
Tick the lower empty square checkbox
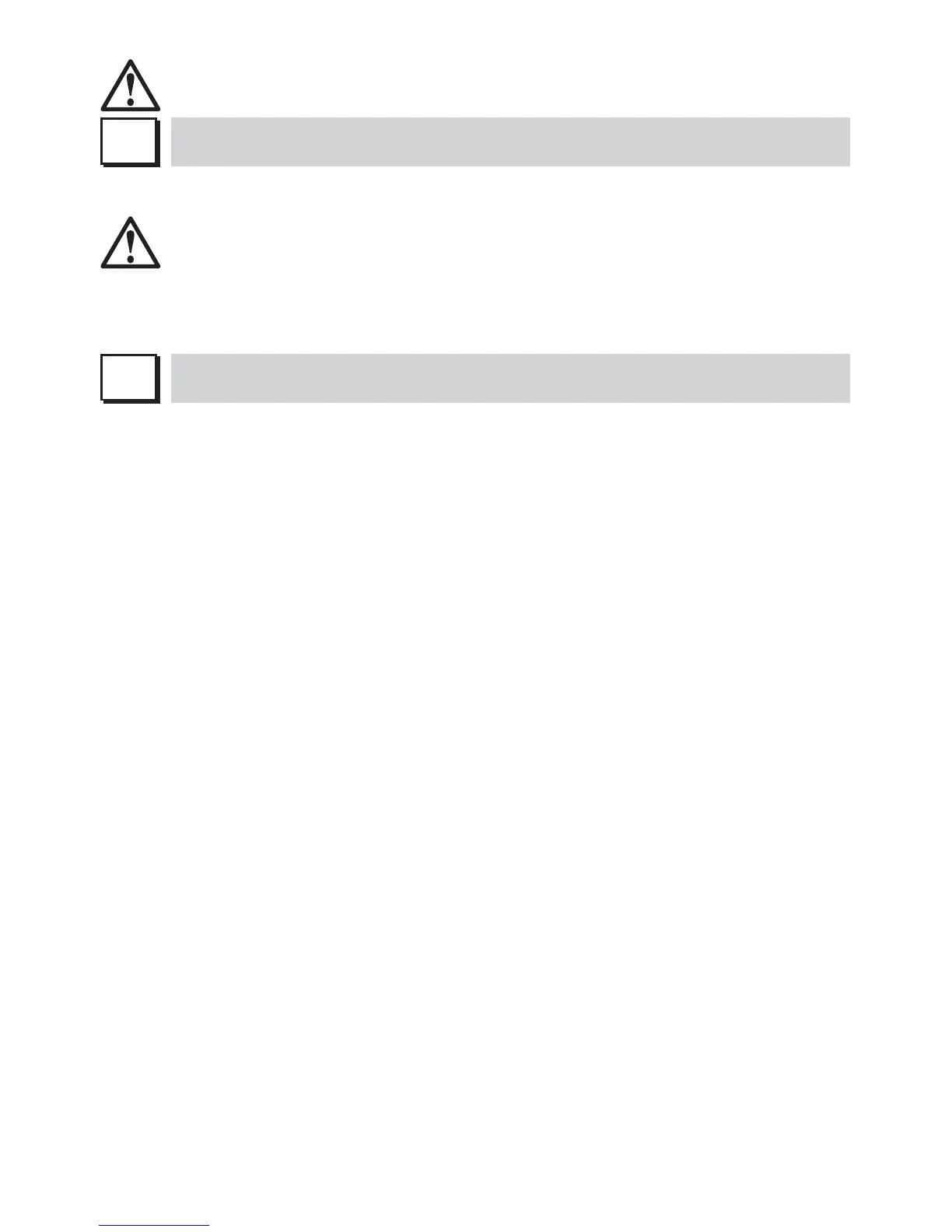click(130, 379)
